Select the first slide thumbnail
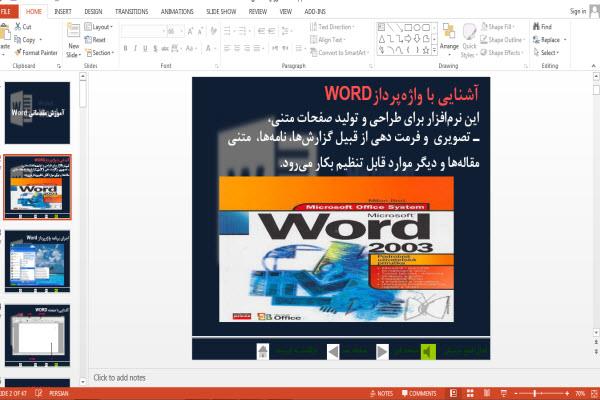 (38, 113)
